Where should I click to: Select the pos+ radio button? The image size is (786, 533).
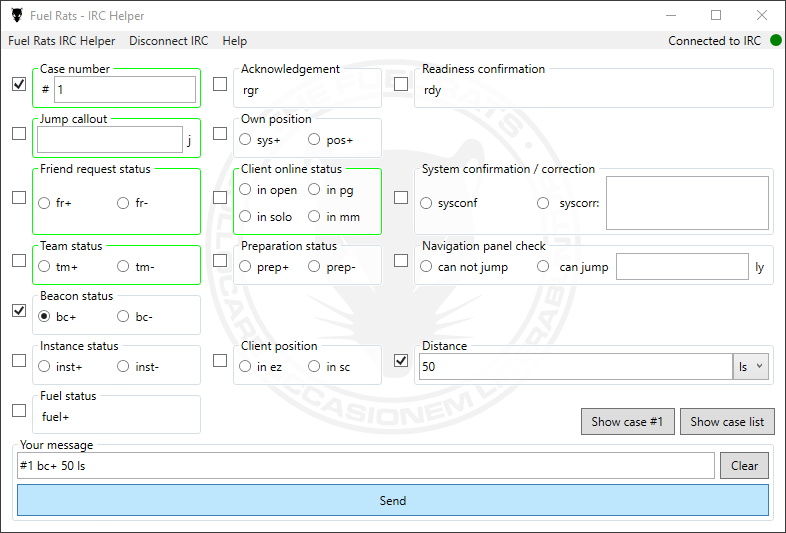(x=314, y=139)
